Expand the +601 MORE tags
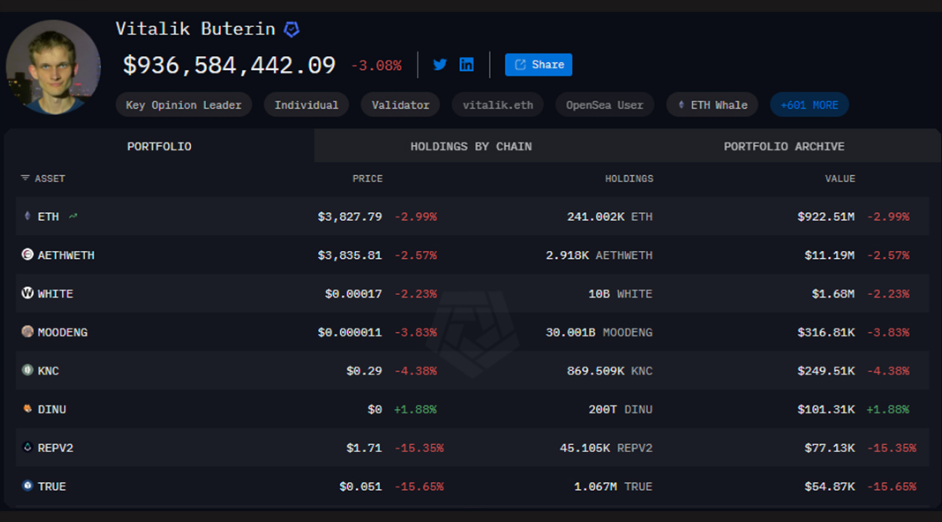 coord(809,105)
